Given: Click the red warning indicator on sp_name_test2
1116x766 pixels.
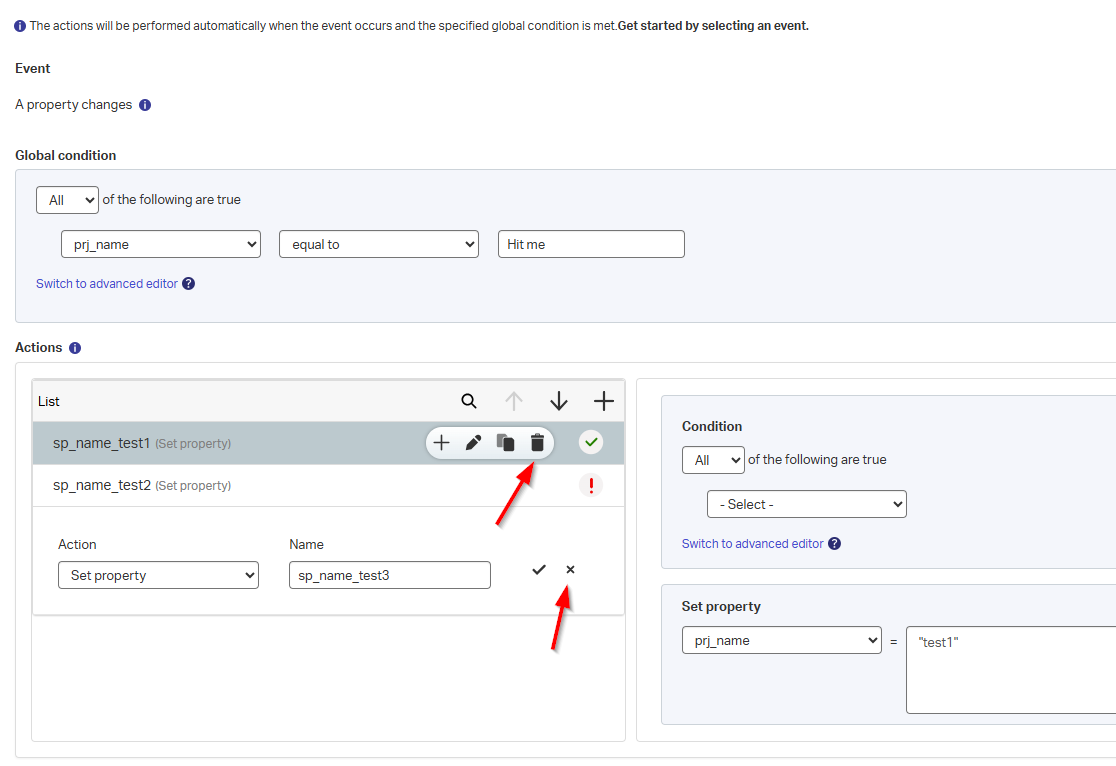Looking at the screenshot, I should (591, 486).
